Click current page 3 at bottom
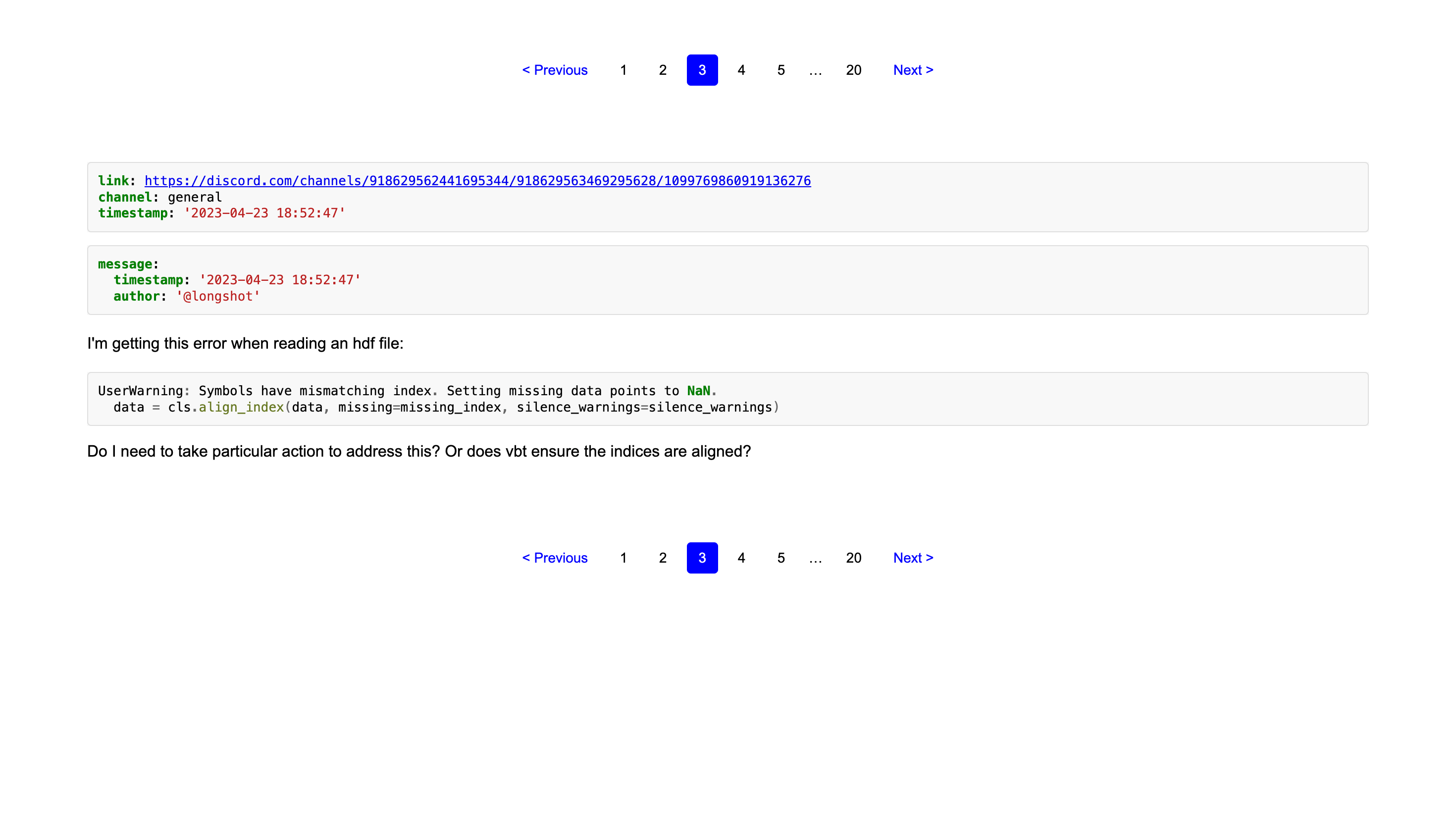The width and height of the screenshot is (1456, 839). tap(702, 558)
